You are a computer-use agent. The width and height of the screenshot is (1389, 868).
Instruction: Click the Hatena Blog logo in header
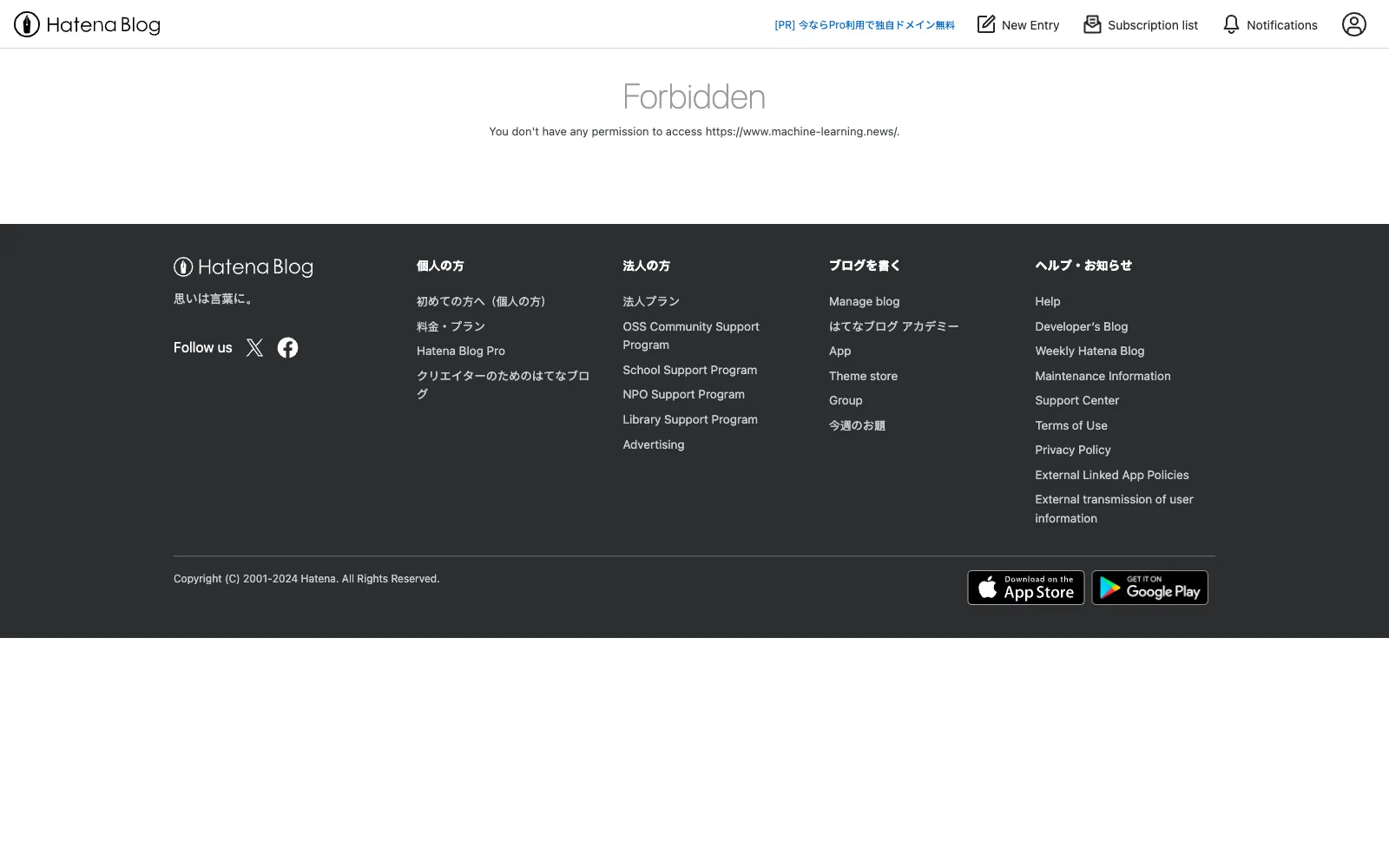point(87,24)
